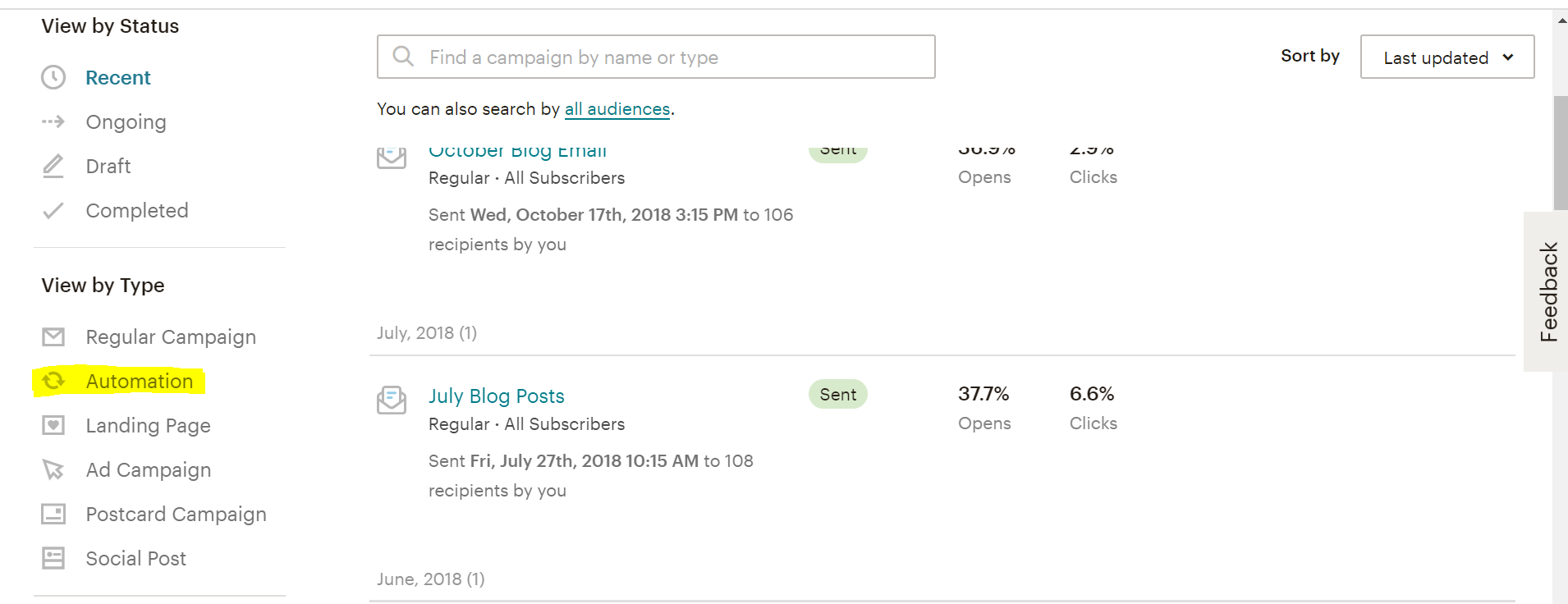Open the July Blog Posts campaign
1568x604 pixels.
pos(496,396)
